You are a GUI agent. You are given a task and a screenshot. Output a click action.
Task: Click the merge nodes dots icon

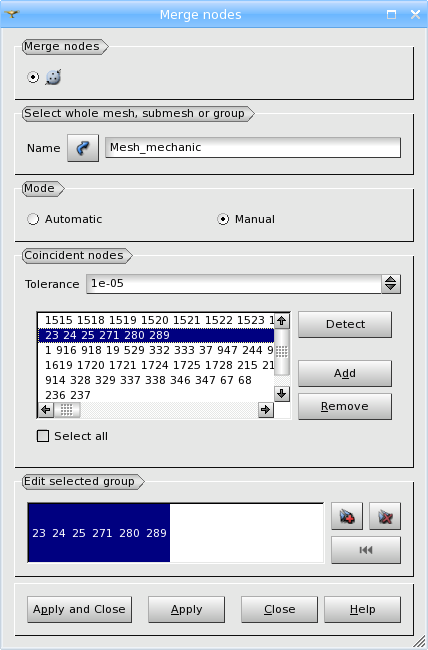(x=54, y=77)
